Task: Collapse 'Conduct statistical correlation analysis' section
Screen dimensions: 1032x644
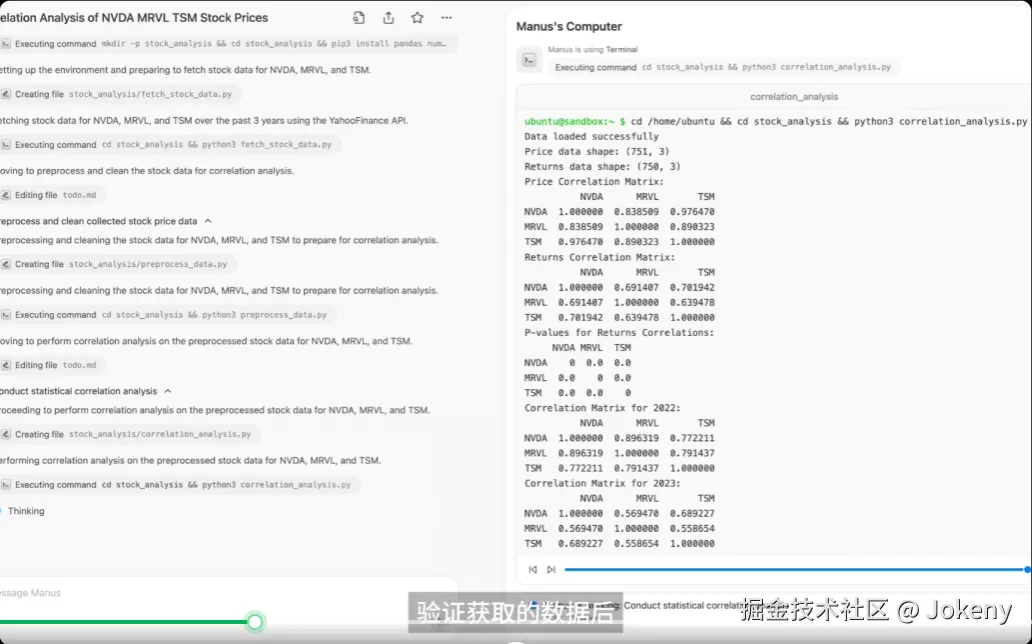Action: coord(168,391)
